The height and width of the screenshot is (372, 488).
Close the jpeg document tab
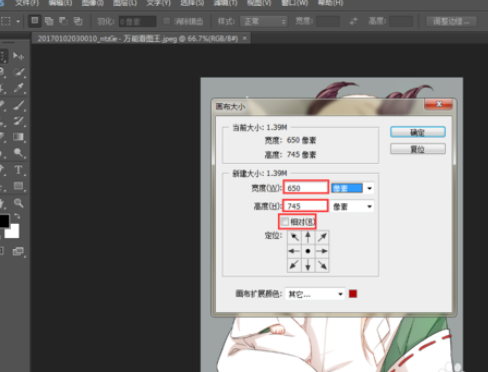tap(245, 39)
